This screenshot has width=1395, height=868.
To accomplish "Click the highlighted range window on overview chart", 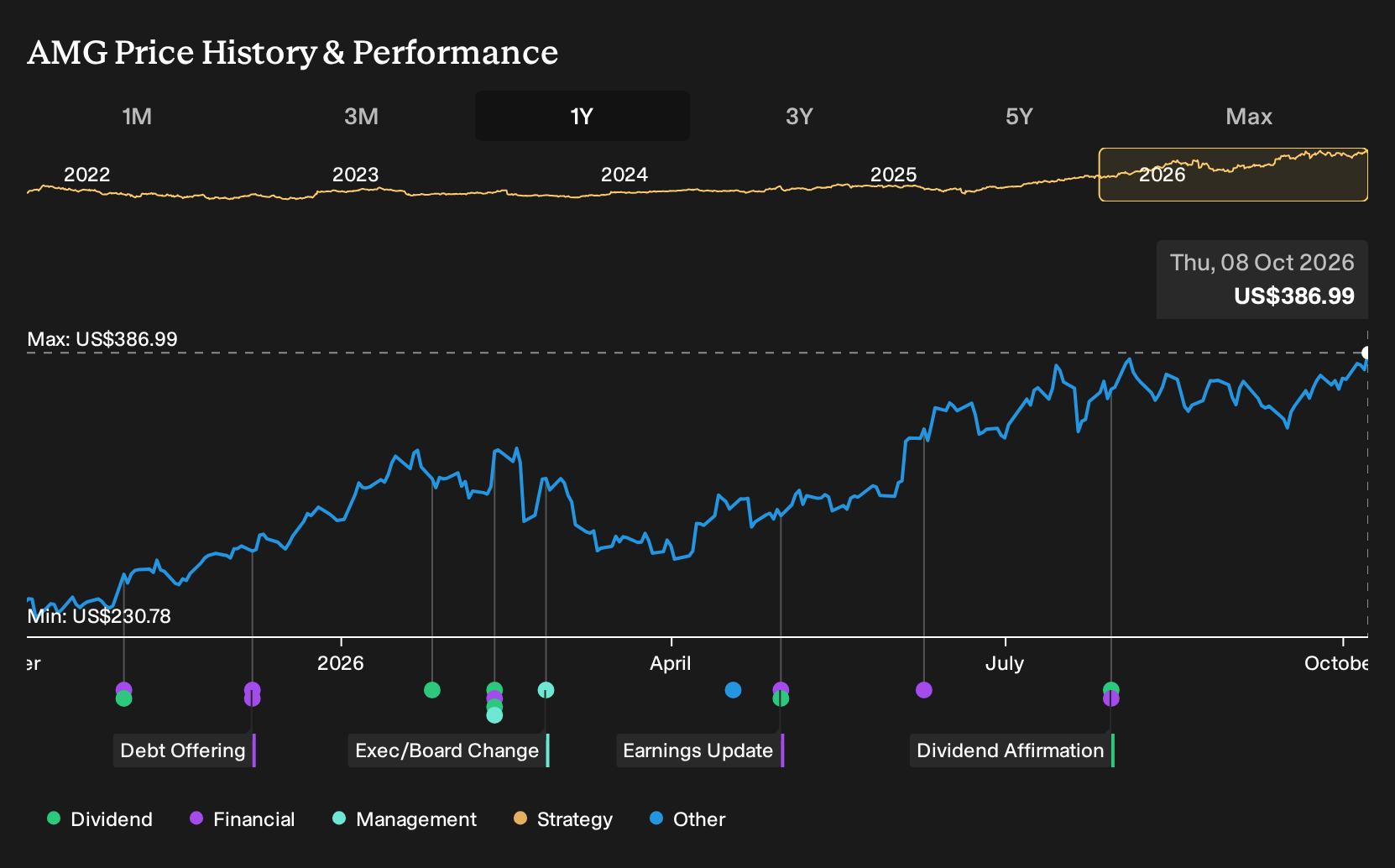I will click(x=1233, y=175).
